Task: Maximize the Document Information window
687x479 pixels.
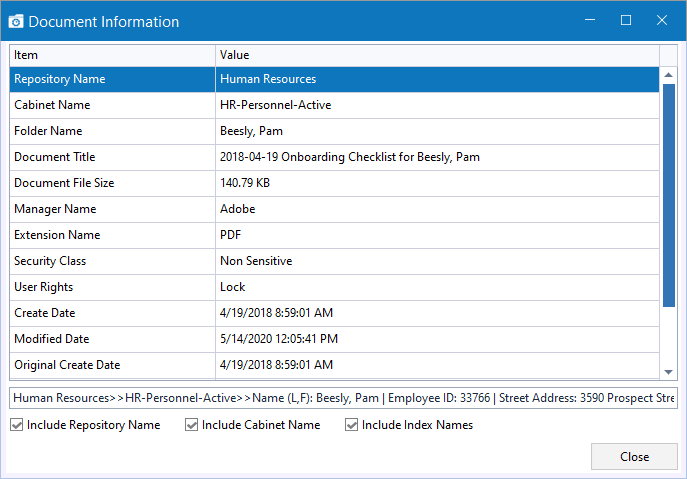Action: 626,20
